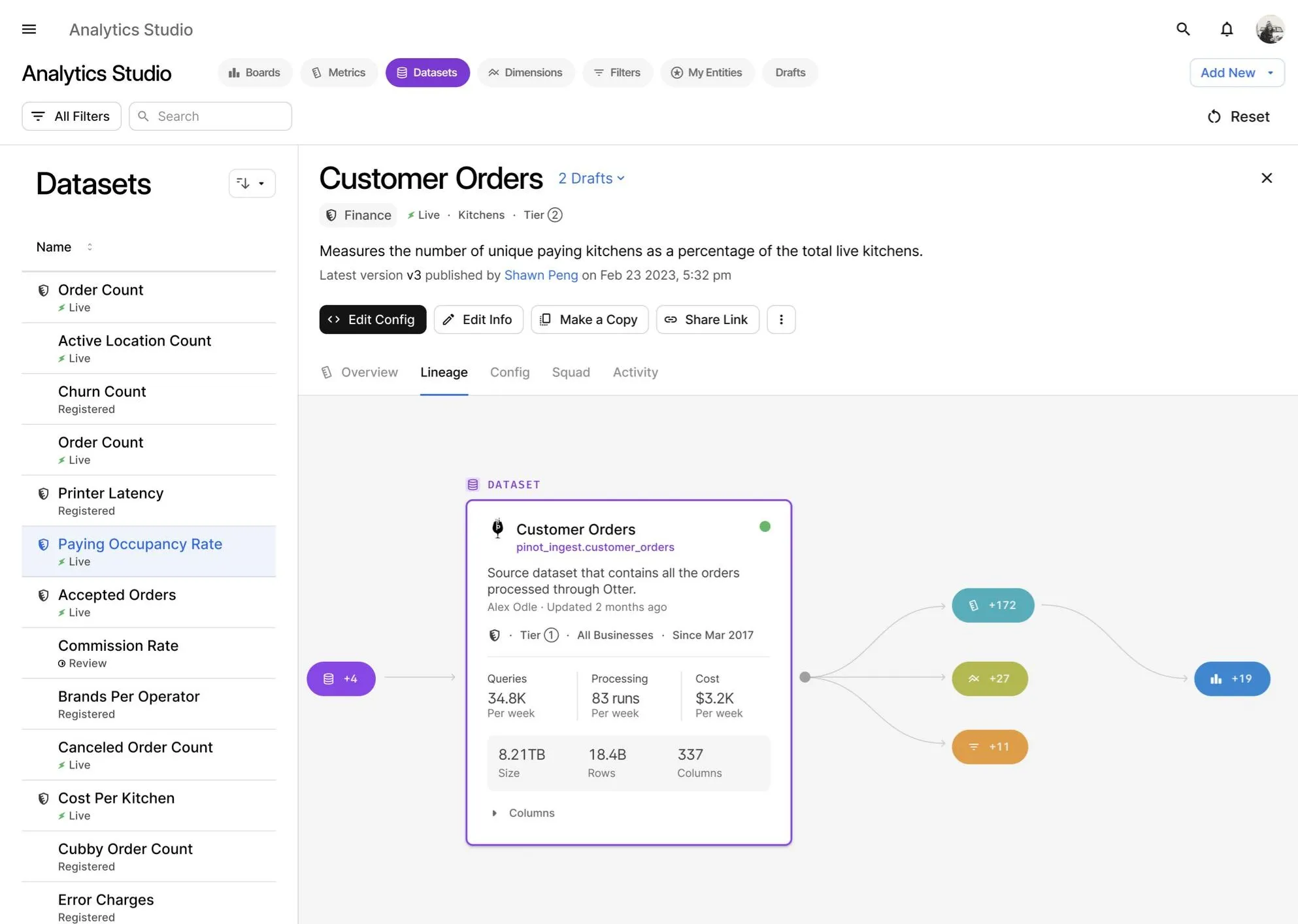Viewport: 1298px width, 924px height.
Task: Click shield icon beside Cost Per Kitchen
Action: [x=43, y=799]
